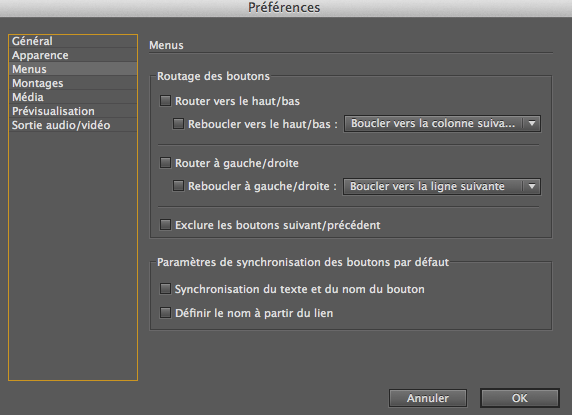Enable Router à gauche/droite checkbox
This screenshot has height=415, width=572.
pyautogui.click(x=165, y=163)
